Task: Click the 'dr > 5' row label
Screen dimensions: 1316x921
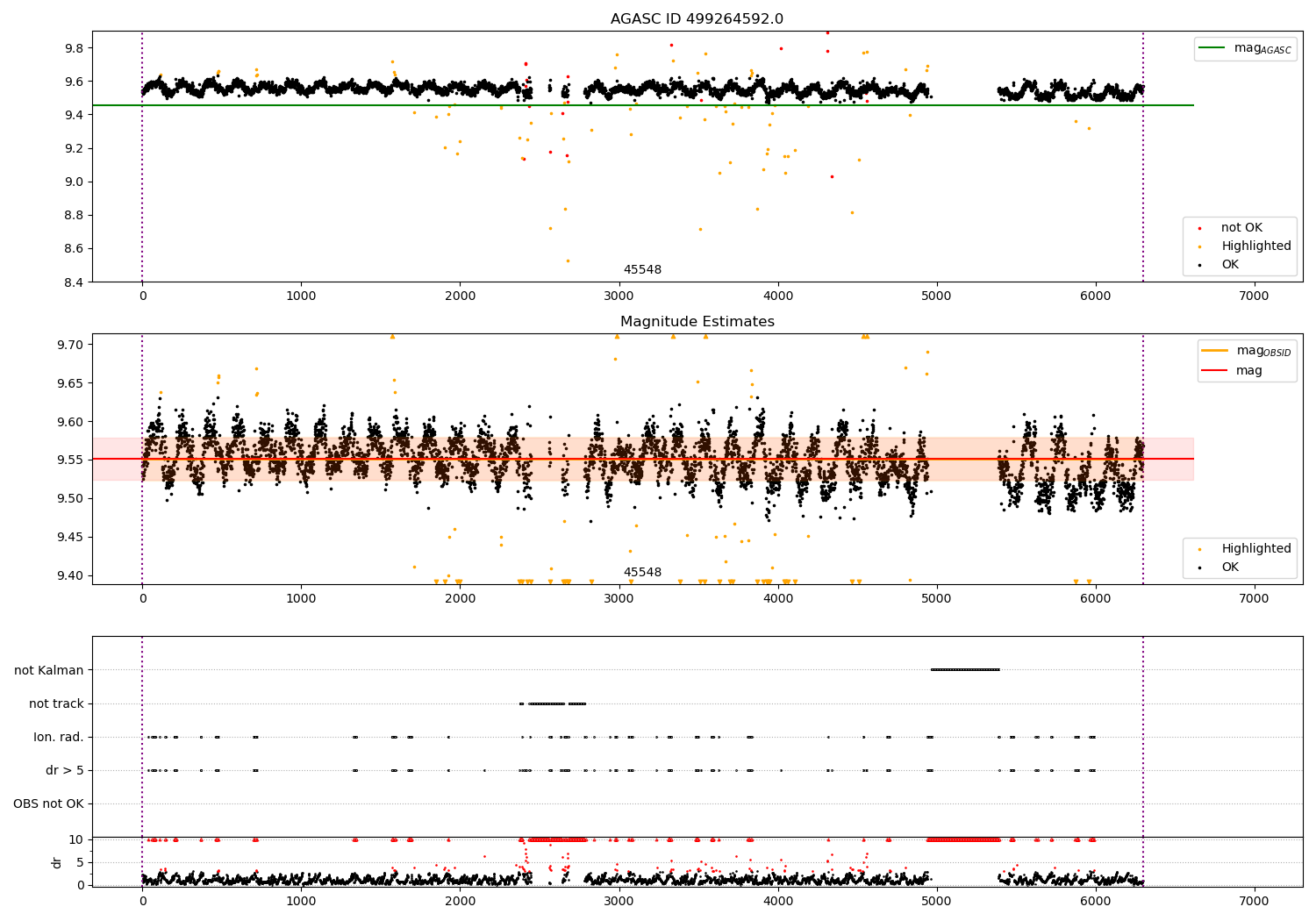Action: [x=65, y=770]
